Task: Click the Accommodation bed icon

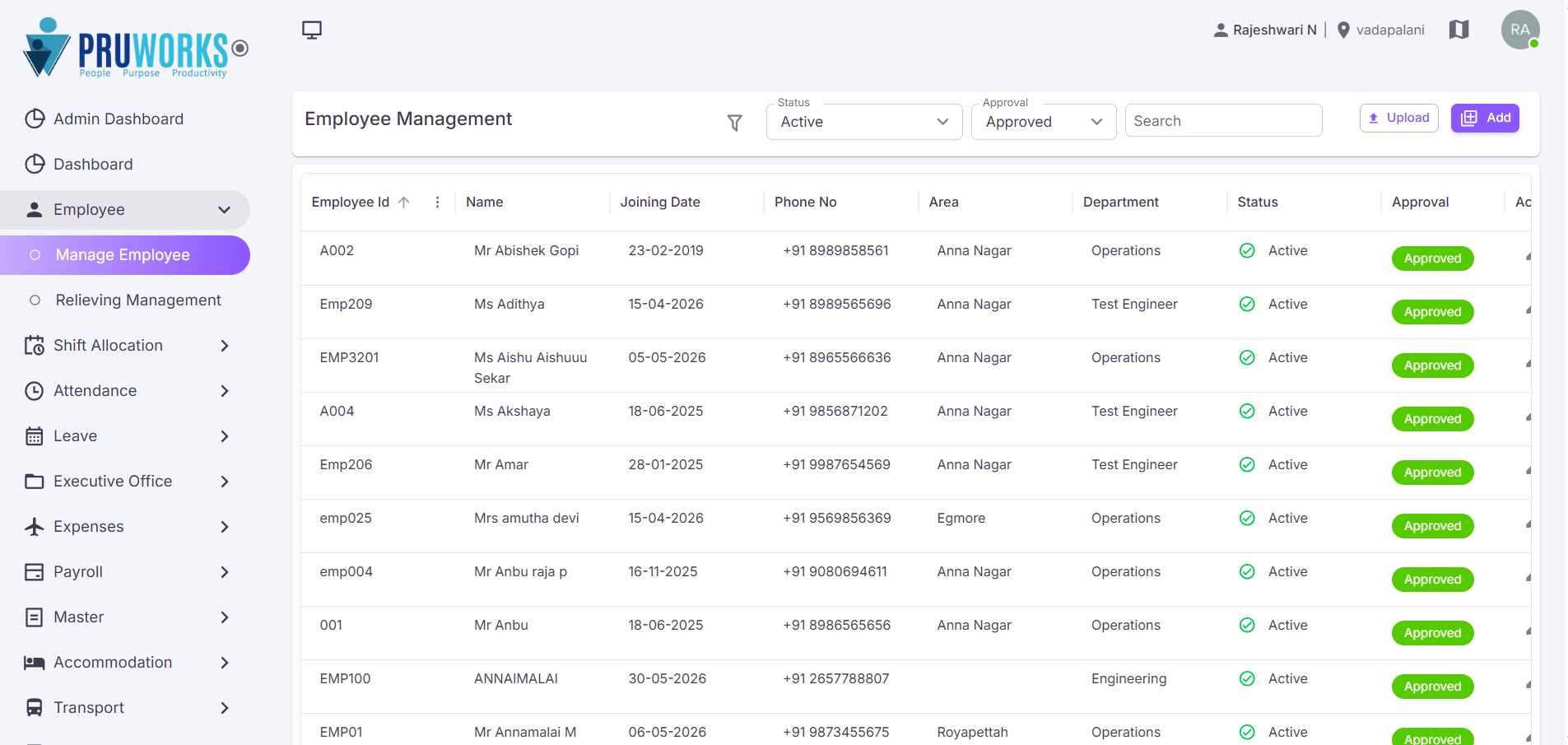Action: [x=35, y=662]
